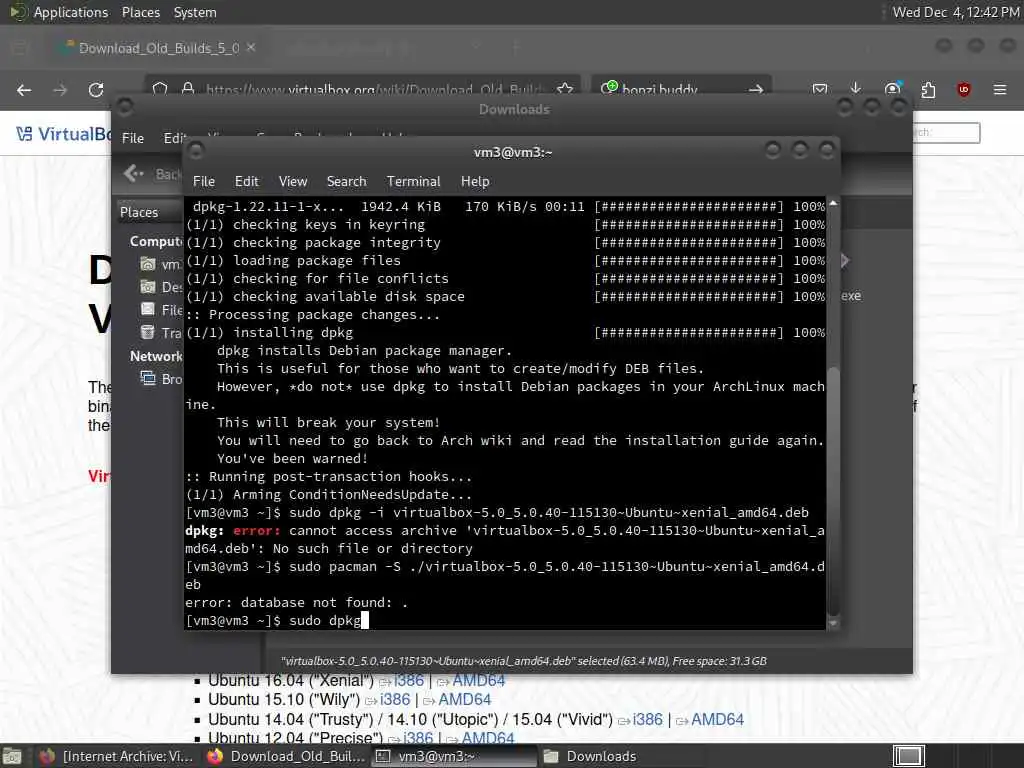This screenshot has height=768, width=1024.
Task: Click the terminal scrollbar up arrow
Action: [833, 203]
